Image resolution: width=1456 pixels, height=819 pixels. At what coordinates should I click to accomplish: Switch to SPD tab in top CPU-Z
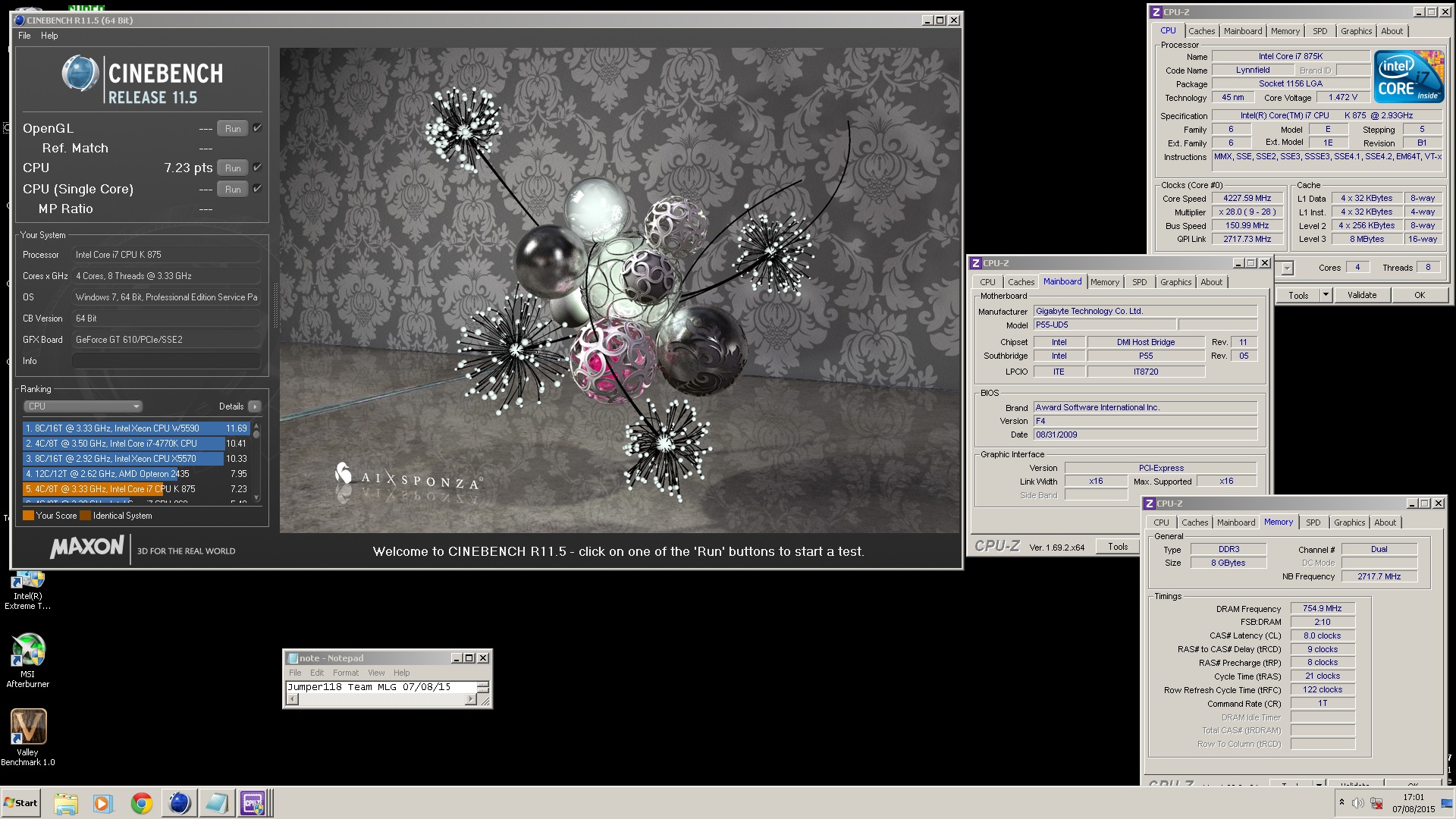click(1319, 31)
